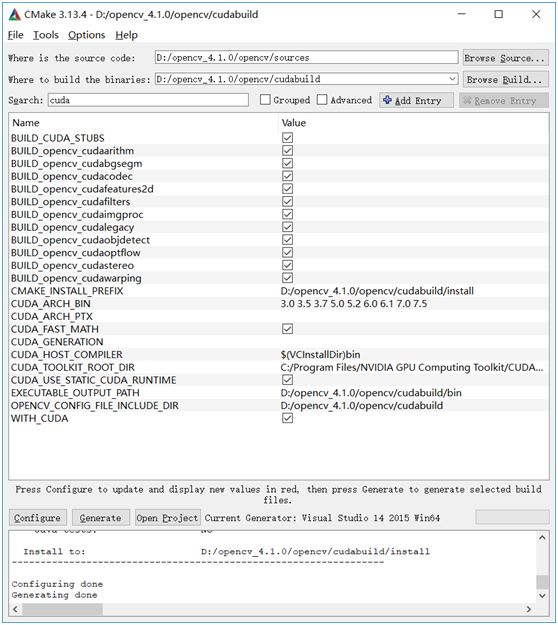The width and height of the screenshot is (558, 625).
Task: Click the Generate button
Action: (x=100, y=518)
